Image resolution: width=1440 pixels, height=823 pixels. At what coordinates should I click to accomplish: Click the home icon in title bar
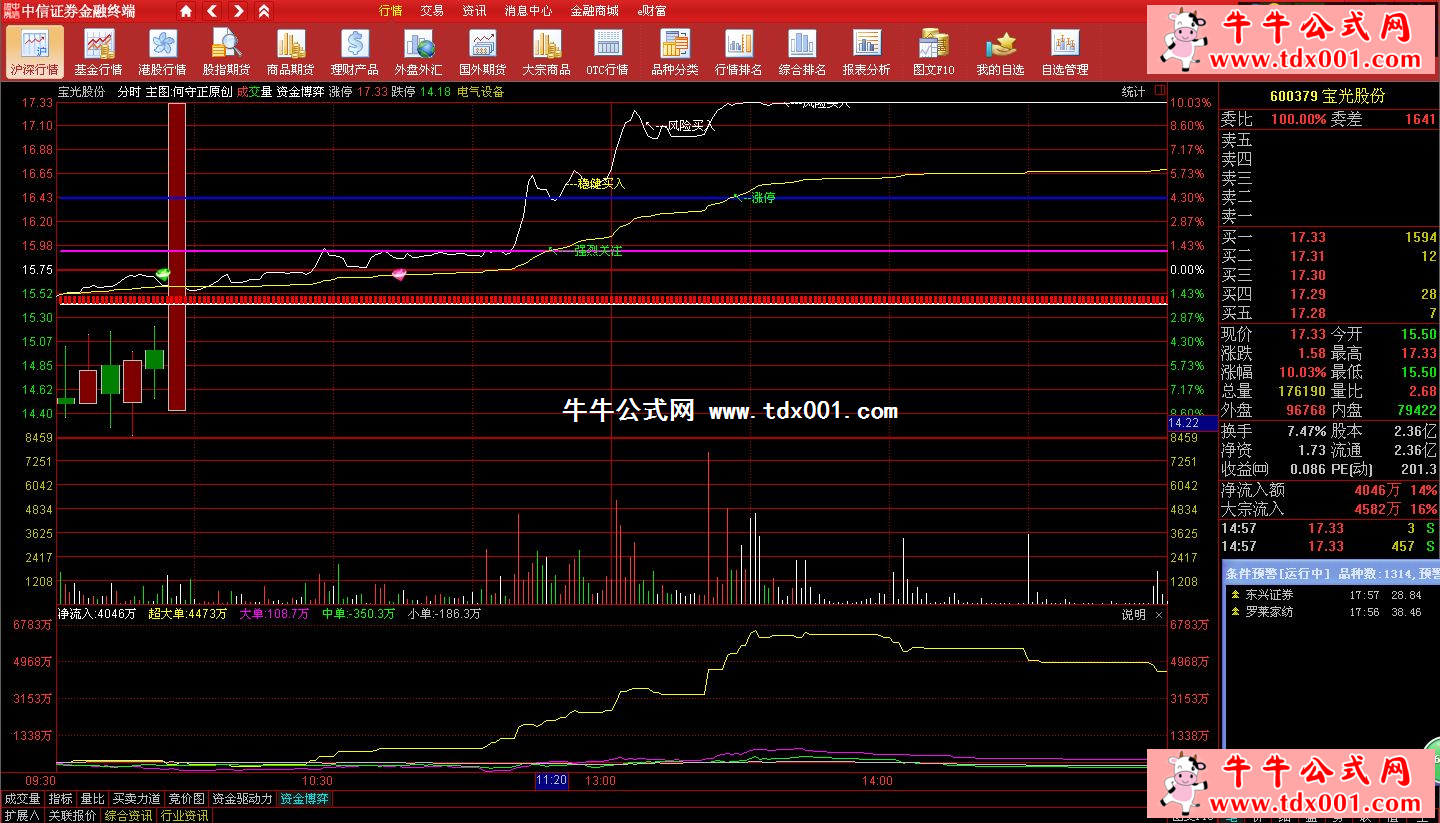[186, 11]
